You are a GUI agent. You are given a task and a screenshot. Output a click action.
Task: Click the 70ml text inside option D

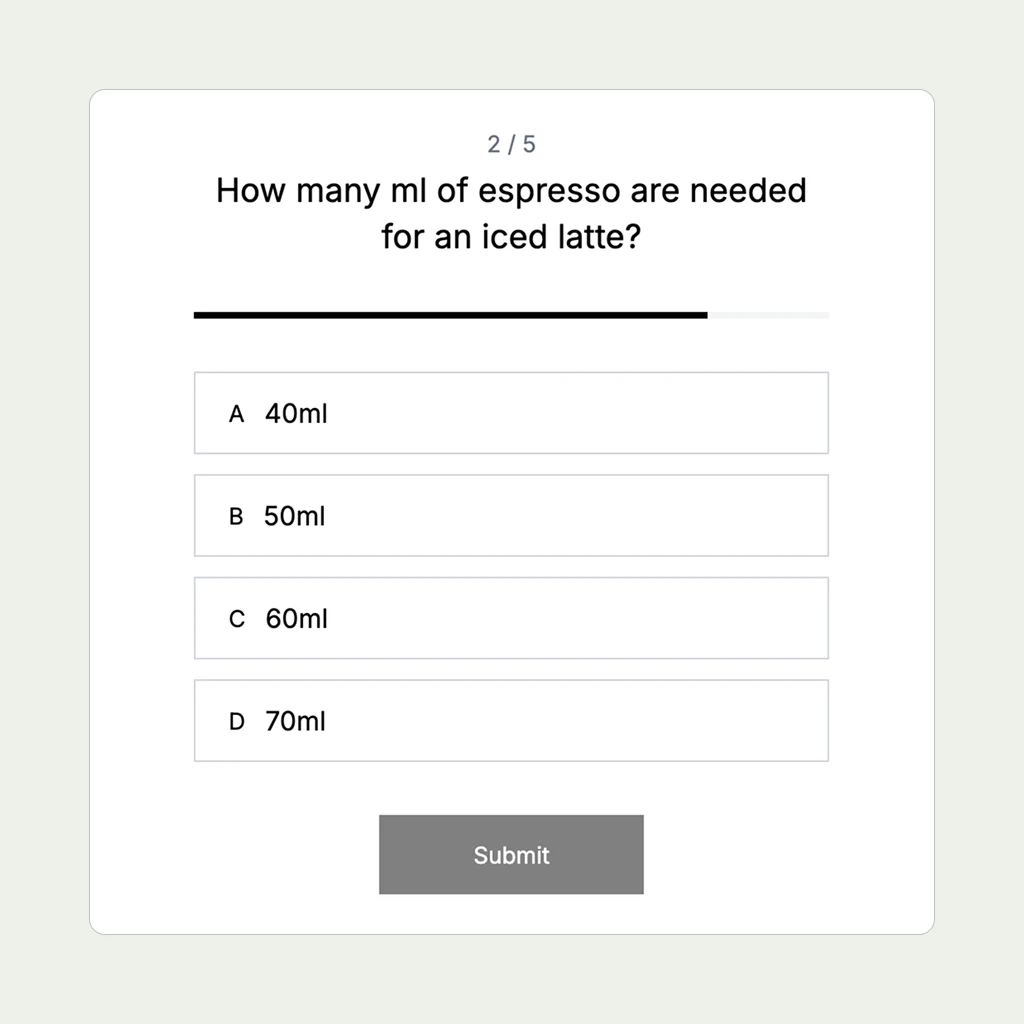click(295, 720)
